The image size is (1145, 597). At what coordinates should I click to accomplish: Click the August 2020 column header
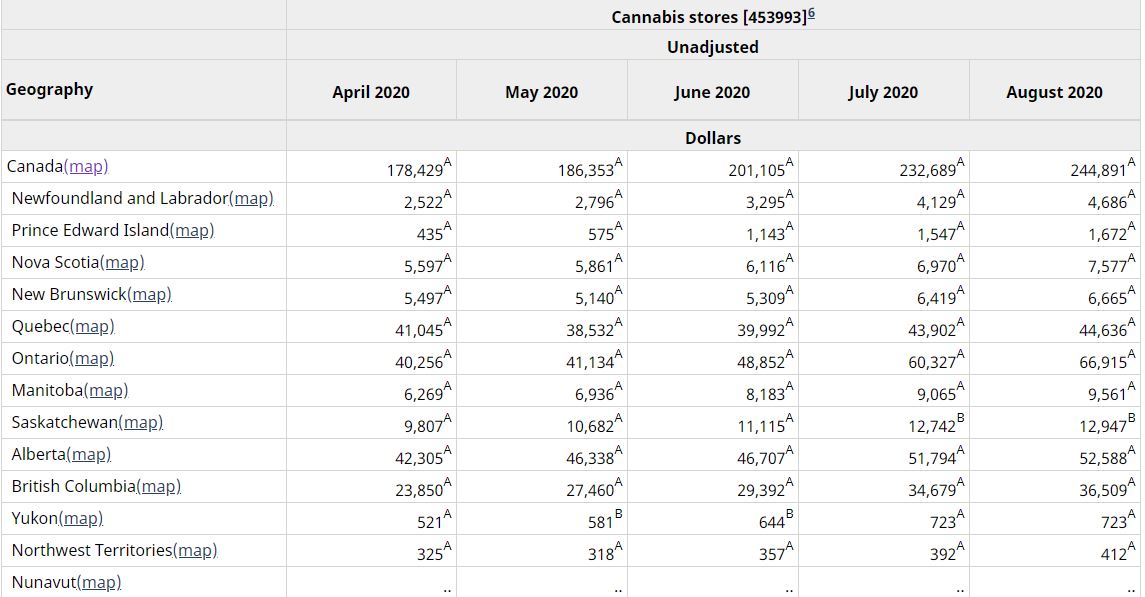point(1054,92)
